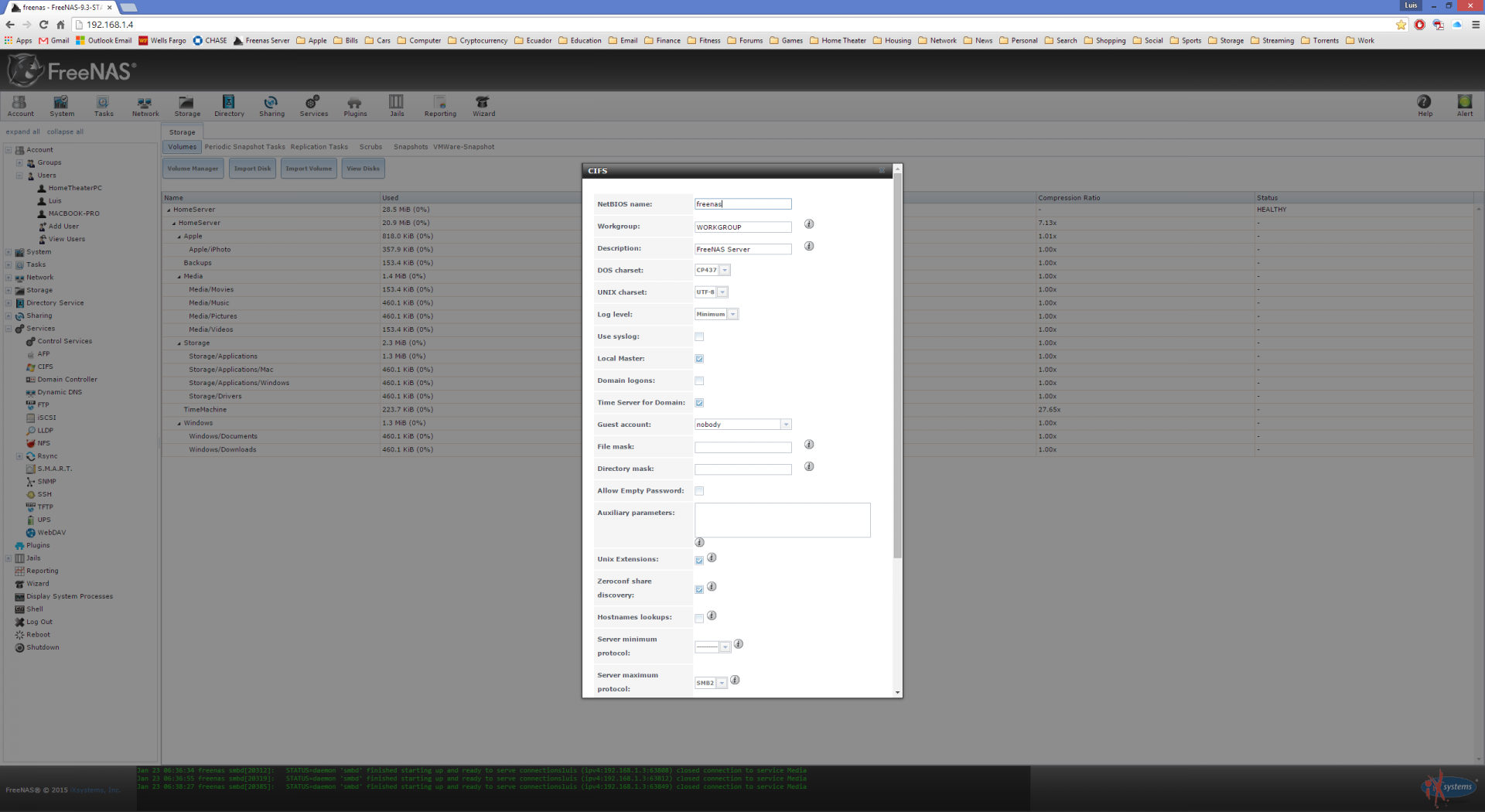Click the Volume Manager button
This screenshot has height=812, width=1485.
(x=193, y=169)
